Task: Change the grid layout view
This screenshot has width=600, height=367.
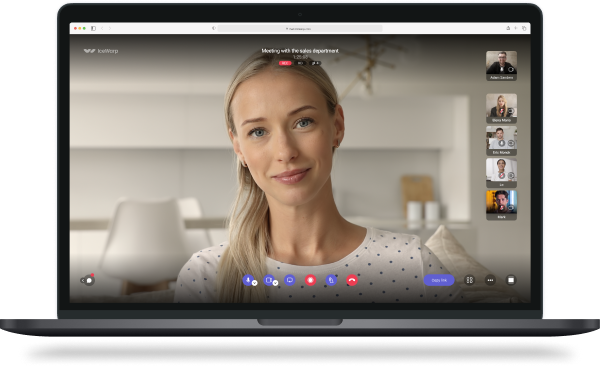Action: pyautogui.click(x=470, y=280)
